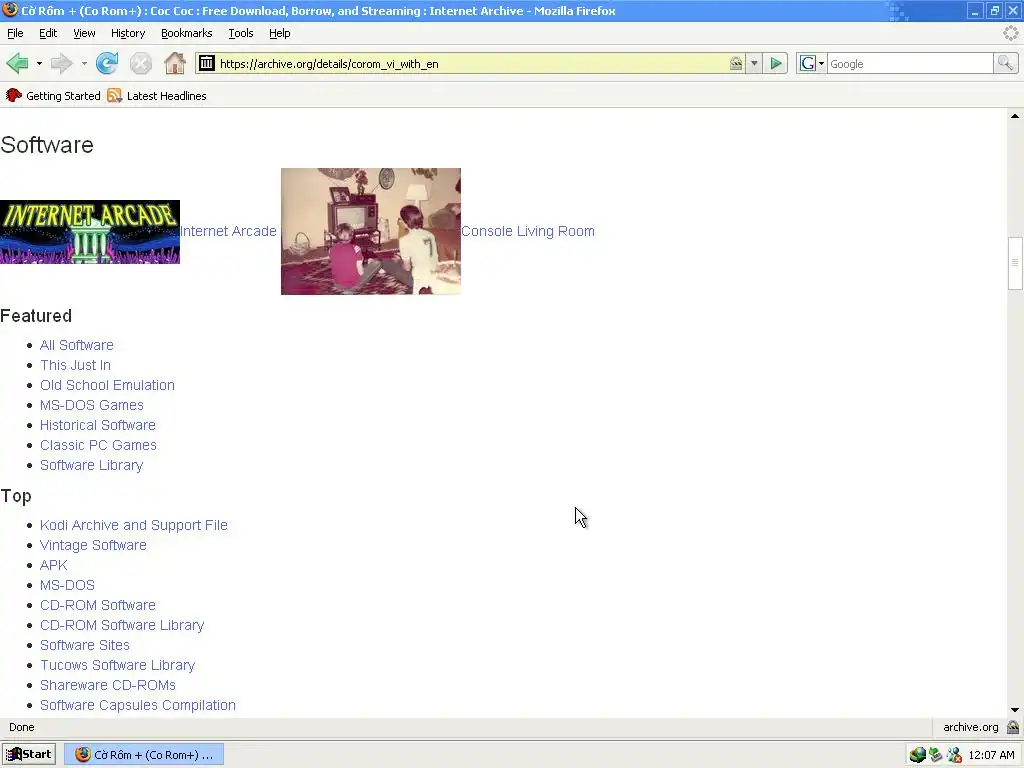Open the All Software link
The image size is (1024, 768).
pyautogui.click(x=76, y=345)
